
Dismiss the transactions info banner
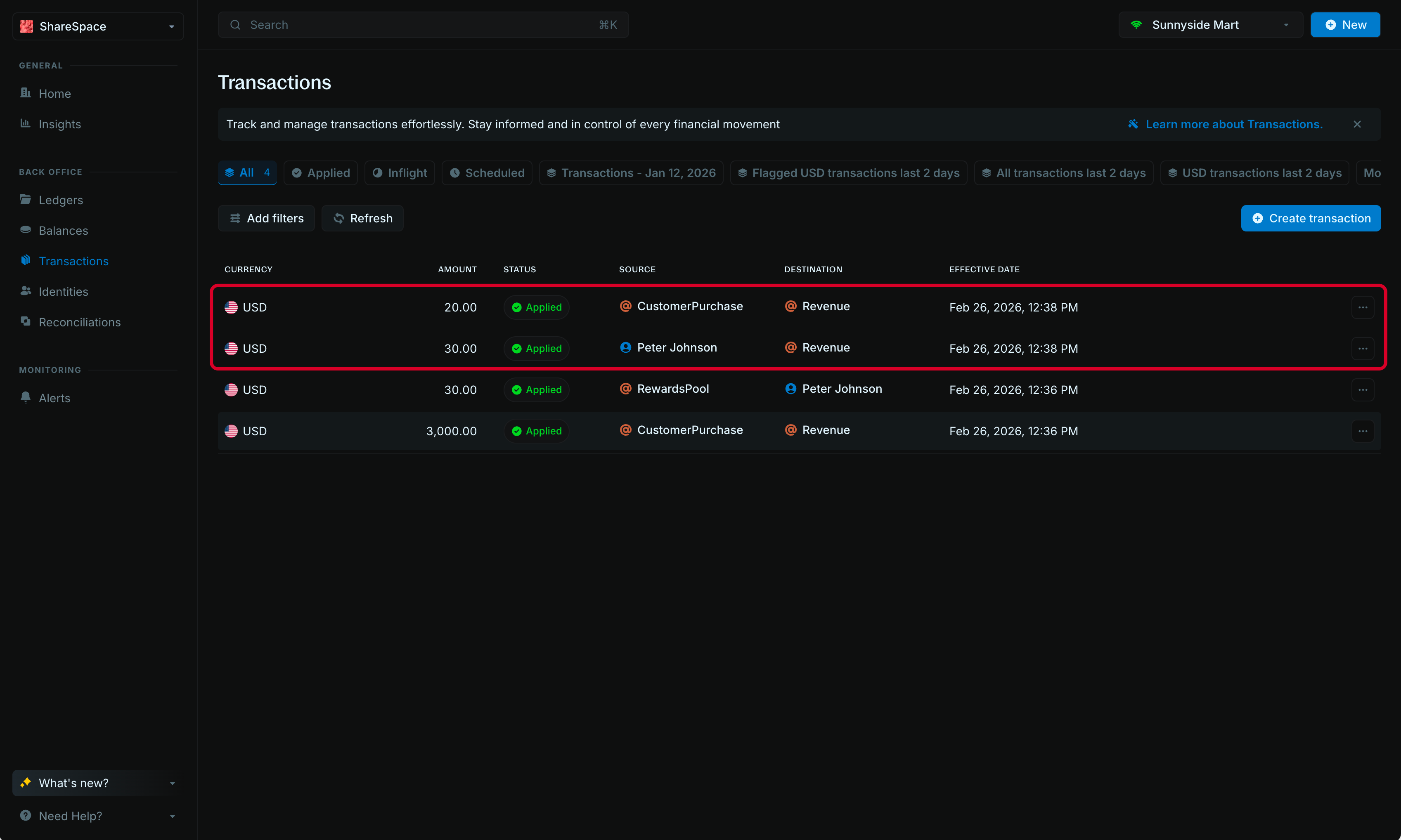[1357, 124]
